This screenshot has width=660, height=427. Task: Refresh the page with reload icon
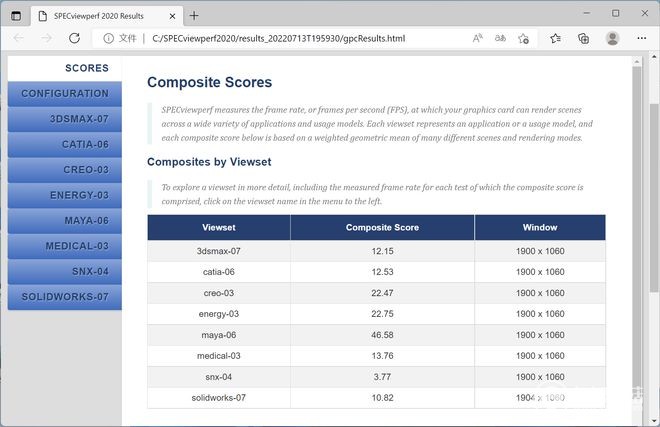[75, 38]
